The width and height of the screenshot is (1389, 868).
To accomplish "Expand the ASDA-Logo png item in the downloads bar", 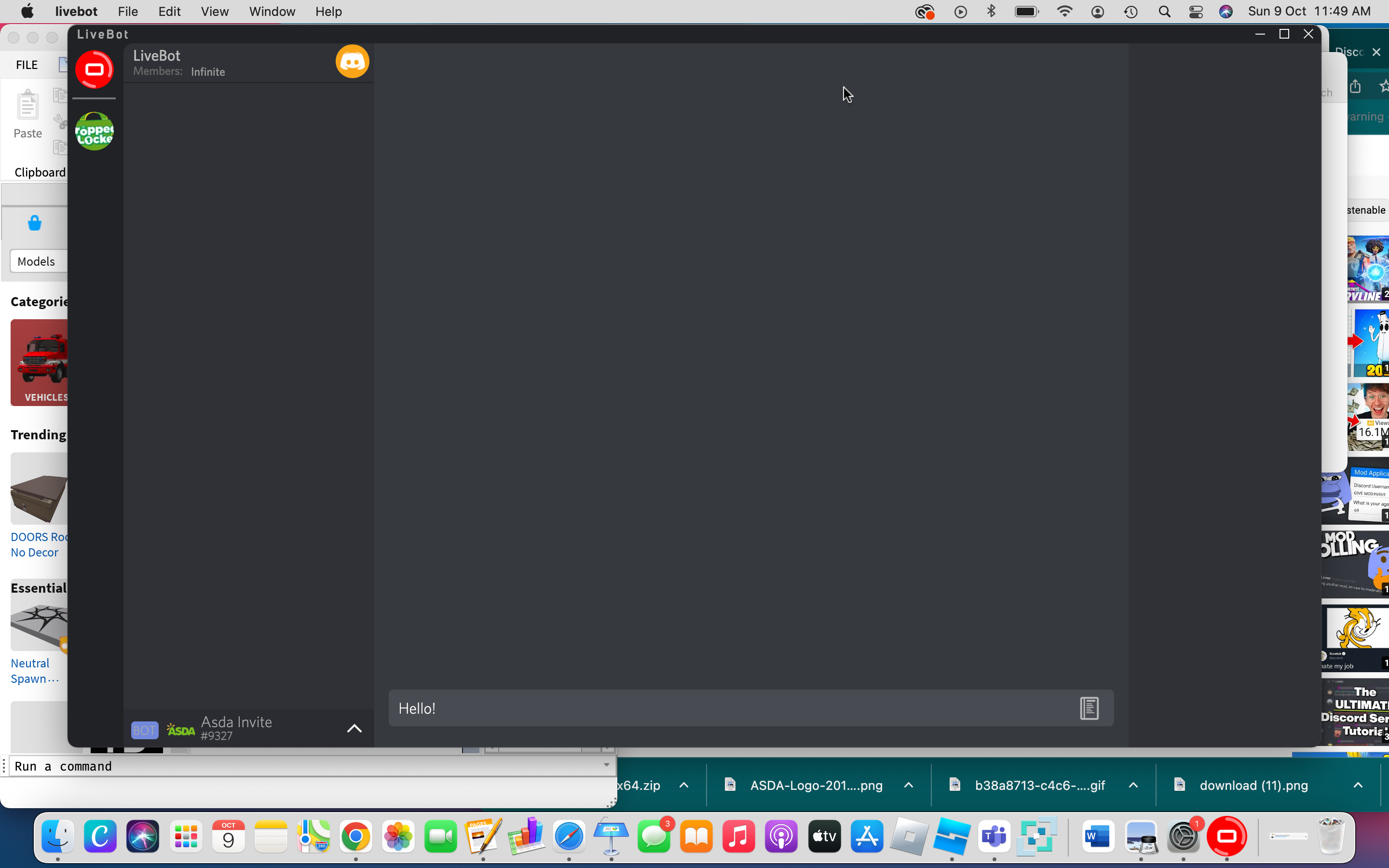I will [x=909, y=786].
